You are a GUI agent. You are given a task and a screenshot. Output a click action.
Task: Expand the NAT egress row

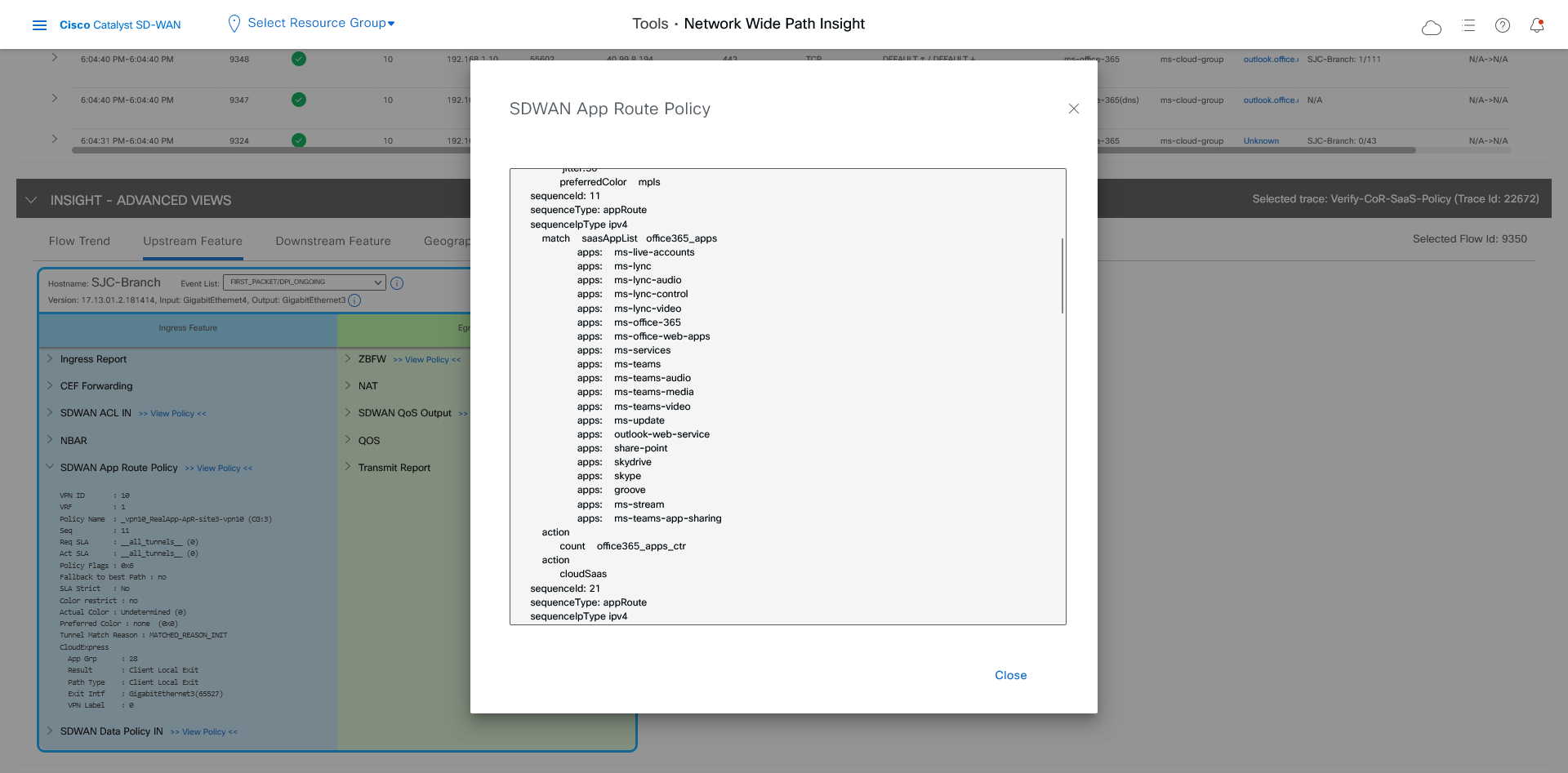click(348, 385)
